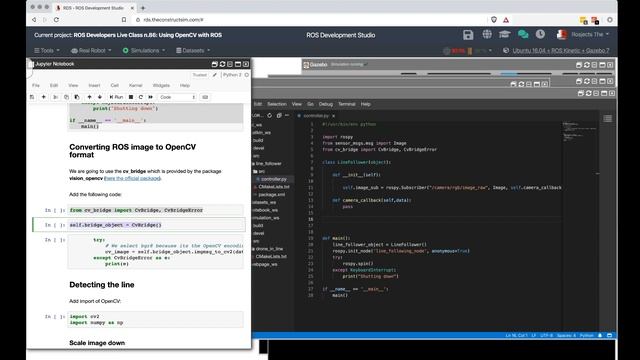Save notebook with Jupyter save icon
Image resolution: width=640 pixels, height=360 pixels.
pos(32,97)
